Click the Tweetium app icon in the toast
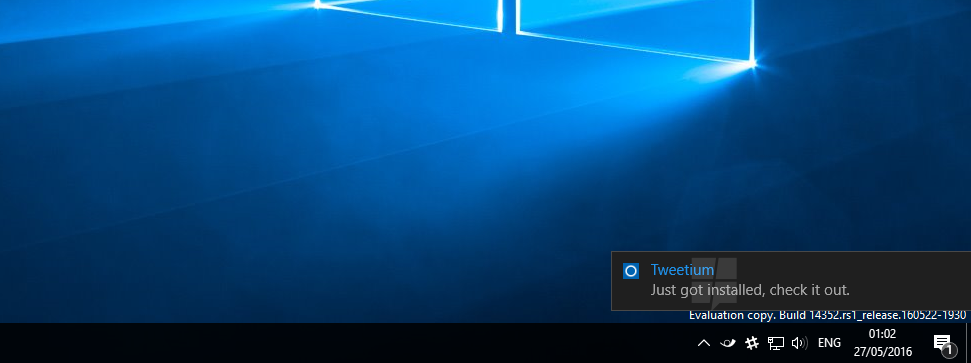 point(630,271)
